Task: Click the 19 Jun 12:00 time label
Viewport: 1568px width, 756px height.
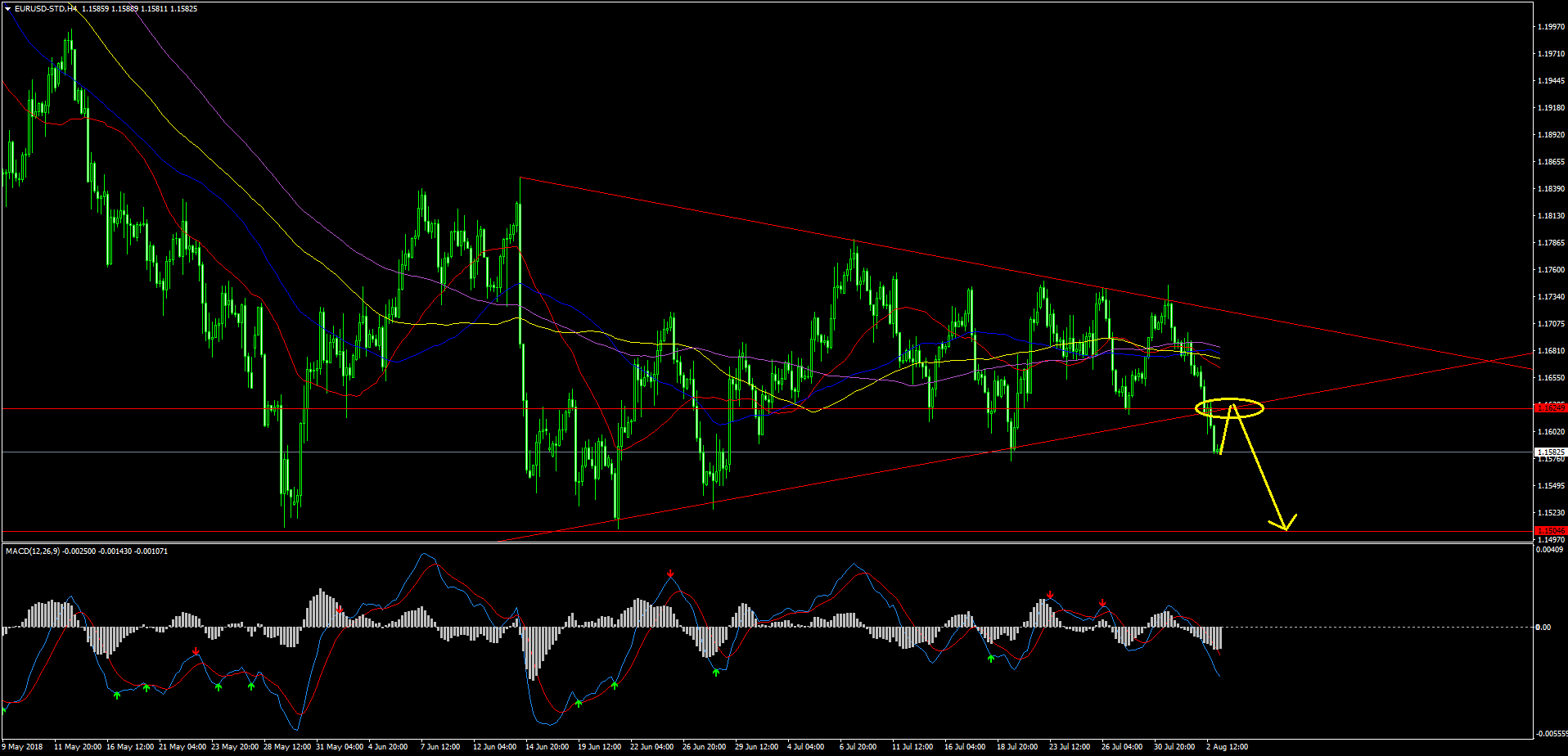Action: coord(600,746)
